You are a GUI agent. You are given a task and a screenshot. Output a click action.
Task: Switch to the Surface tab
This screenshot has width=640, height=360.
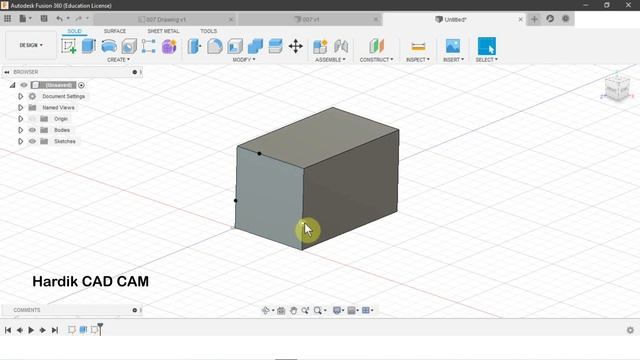115,31
